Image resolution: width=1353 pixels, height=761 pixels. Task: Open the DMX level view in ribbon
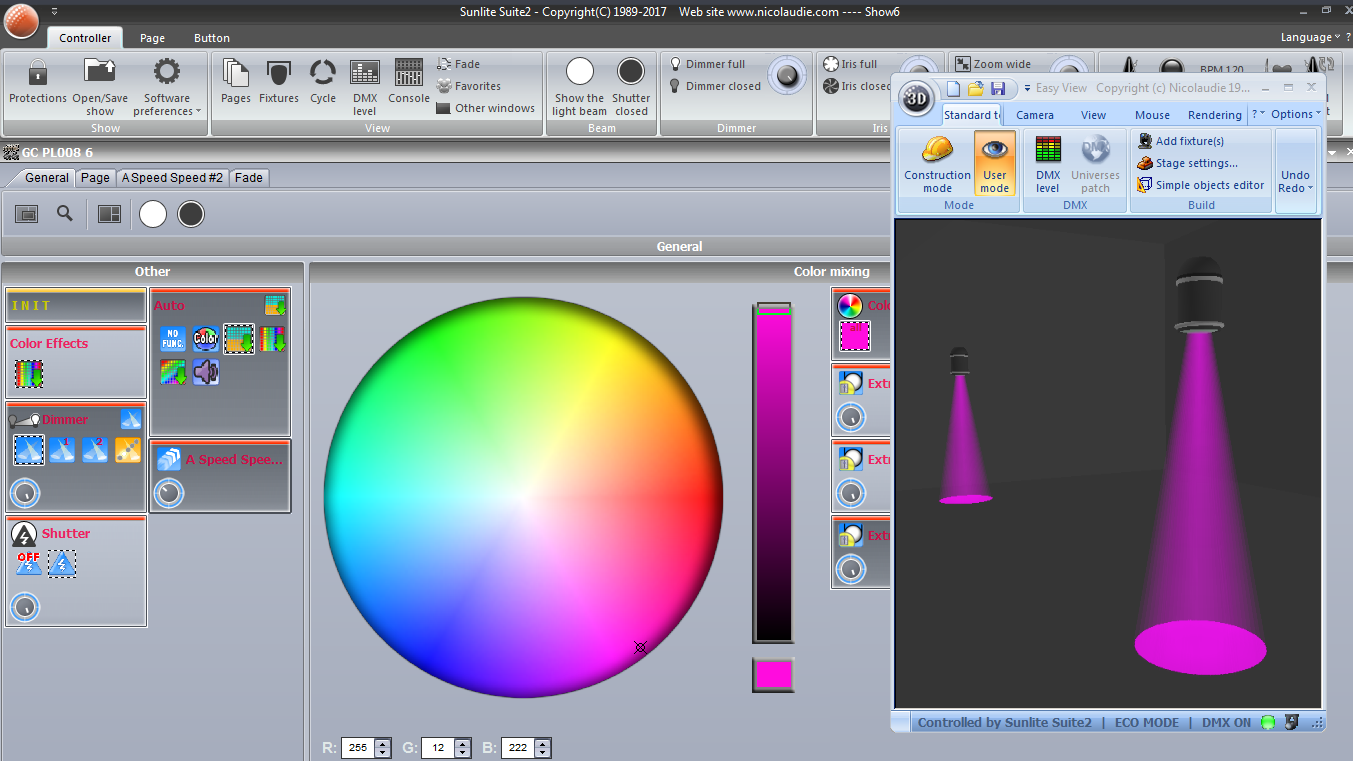point(365,74)
